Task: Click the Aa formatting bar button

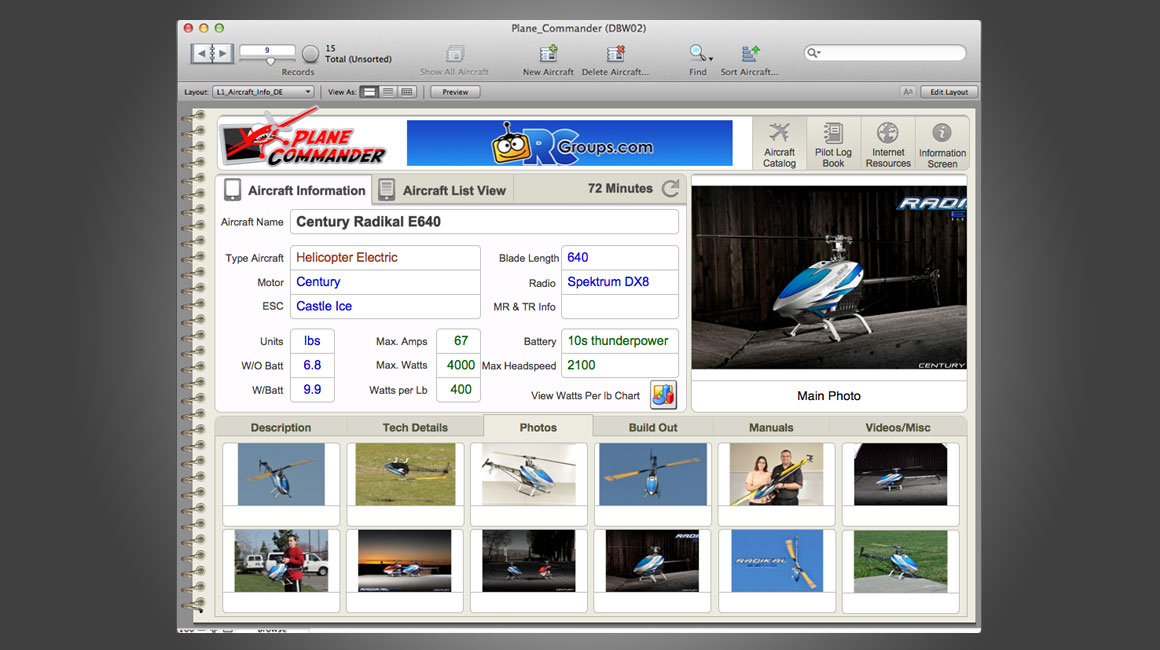Action: (908, 92)
